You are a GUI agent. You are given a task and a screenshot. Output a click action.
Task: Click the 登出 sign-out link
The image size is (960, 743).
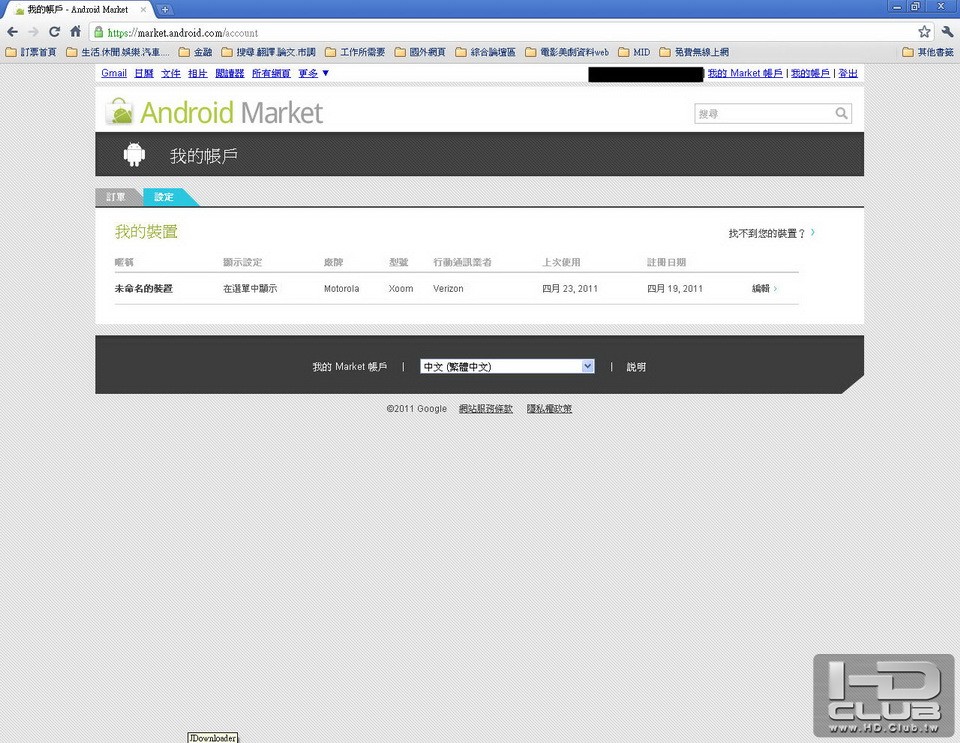(848, 73)
